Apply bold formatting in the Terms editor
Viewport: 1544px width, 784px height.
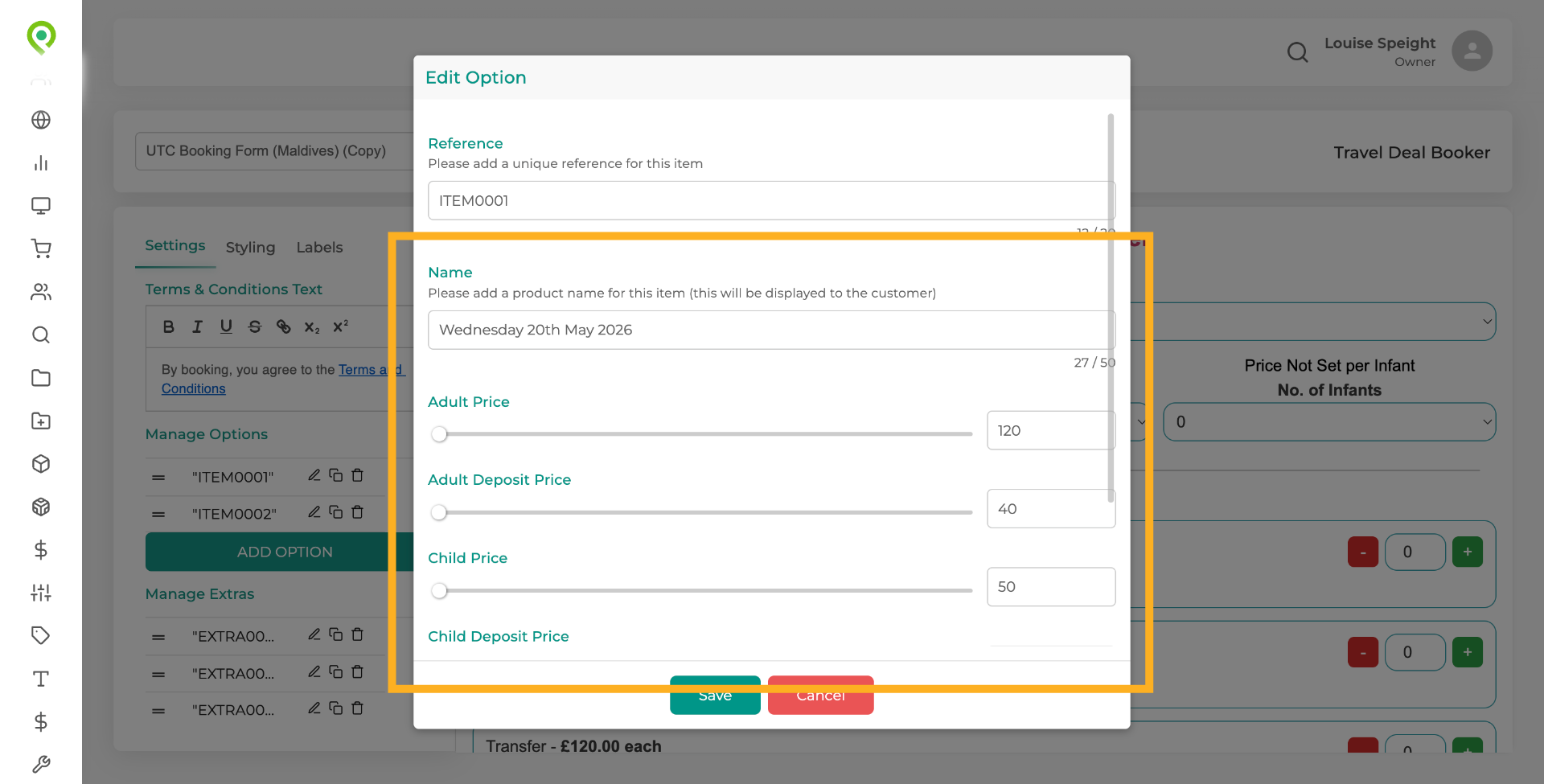pos(168,326)
